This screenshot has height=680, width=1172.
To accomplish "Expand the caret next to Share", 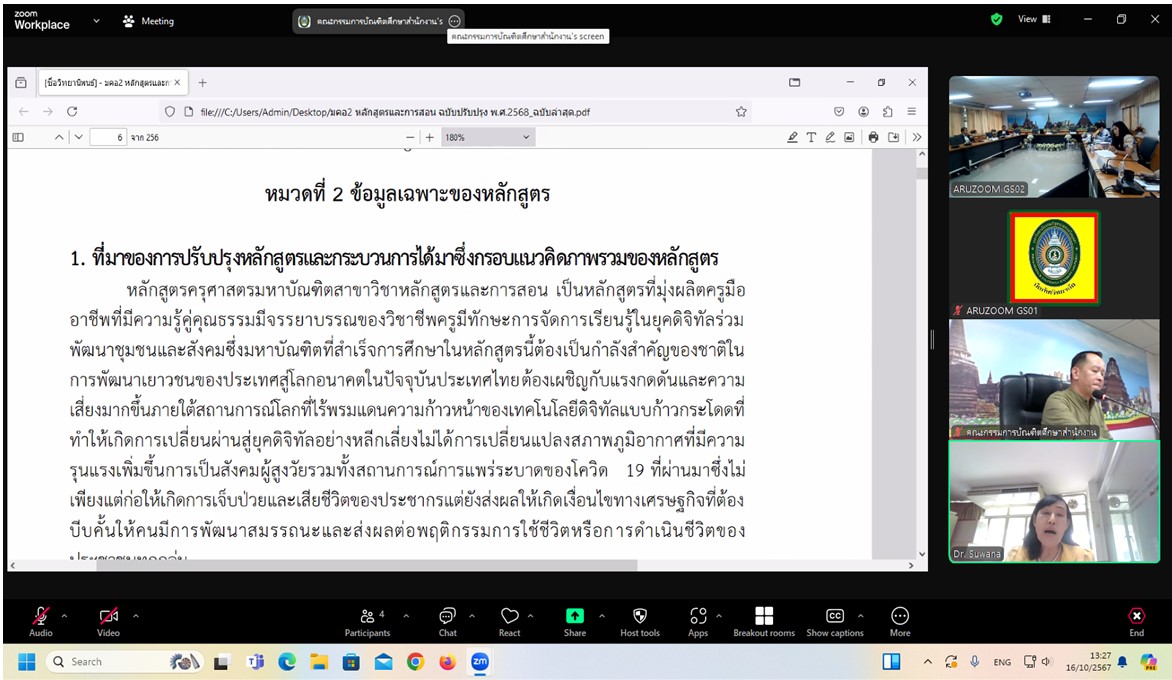I will click(602, 616).
